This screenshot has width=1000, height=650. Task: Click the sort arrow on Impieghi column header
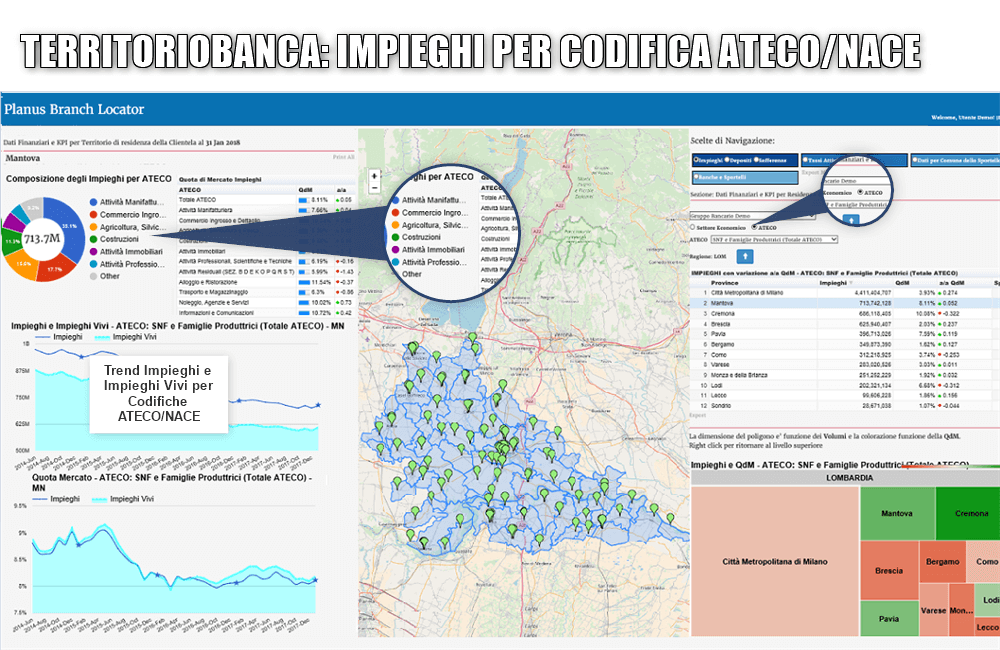pyautogui.click(x=851, y=283)
